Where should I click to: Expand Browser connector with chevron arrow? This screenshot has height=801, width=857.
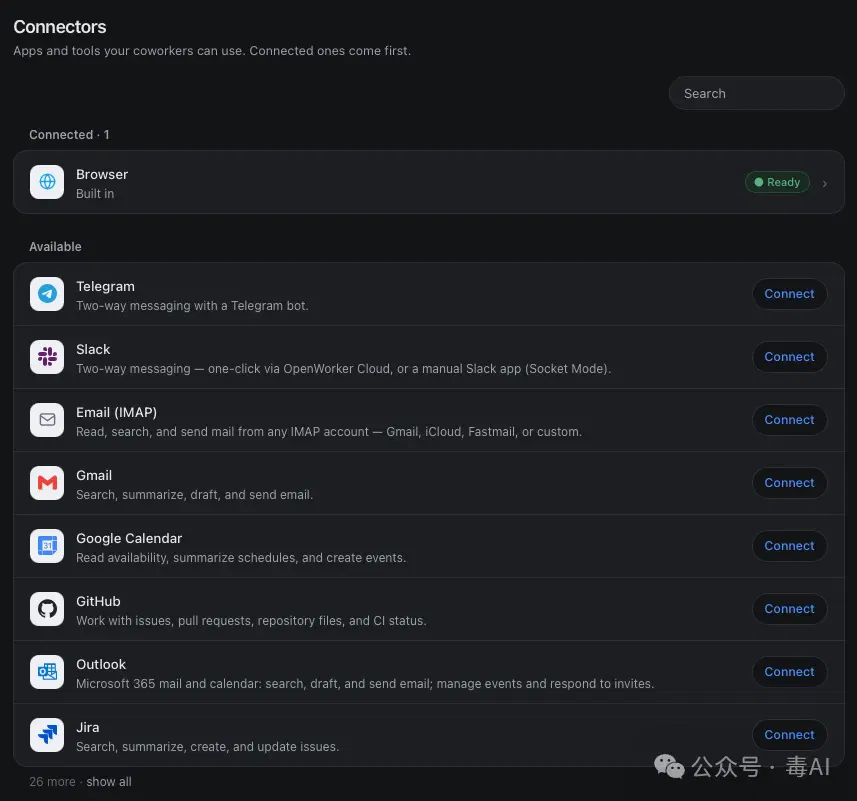[825, 184]
